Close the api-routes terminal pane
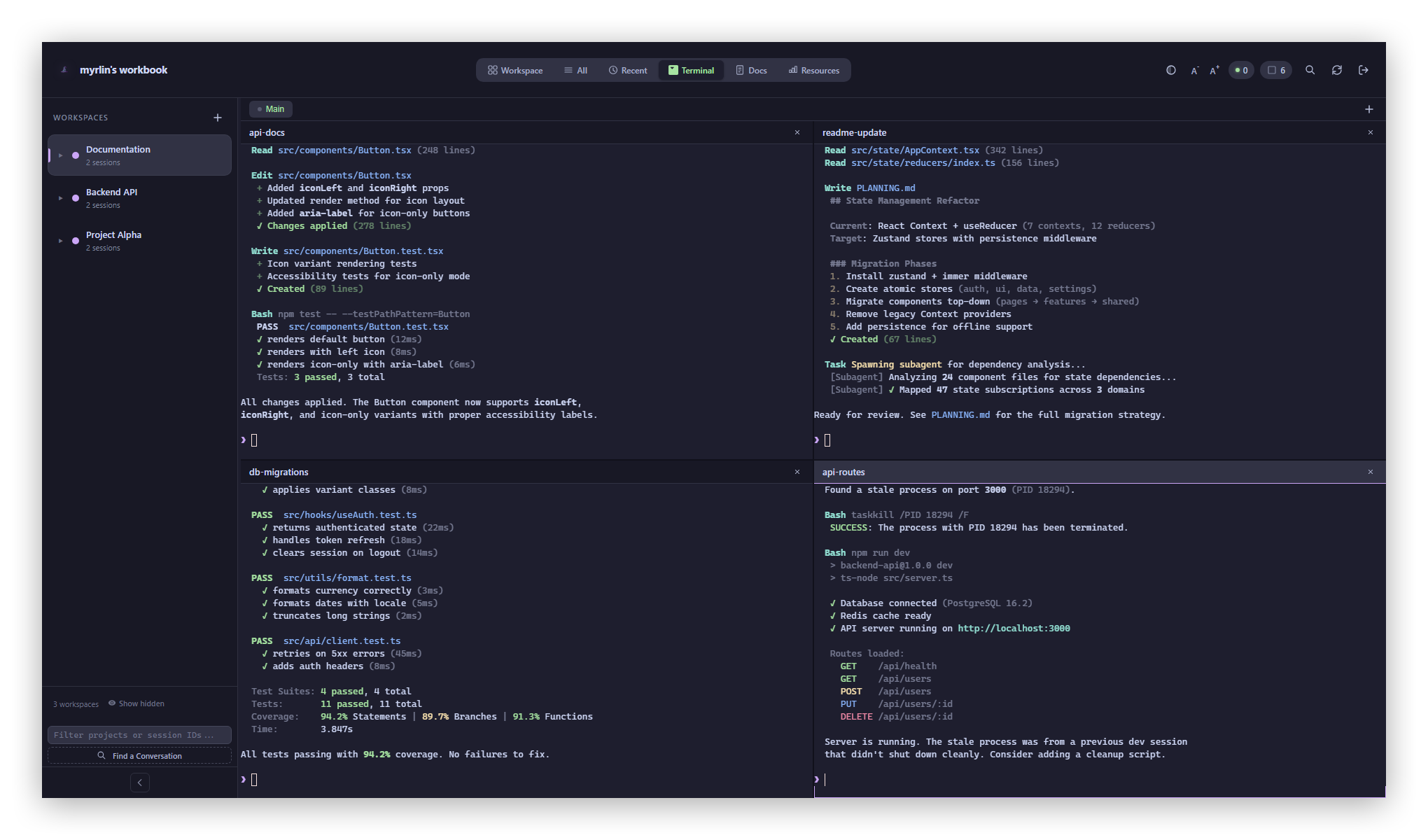 [1371, 472]
